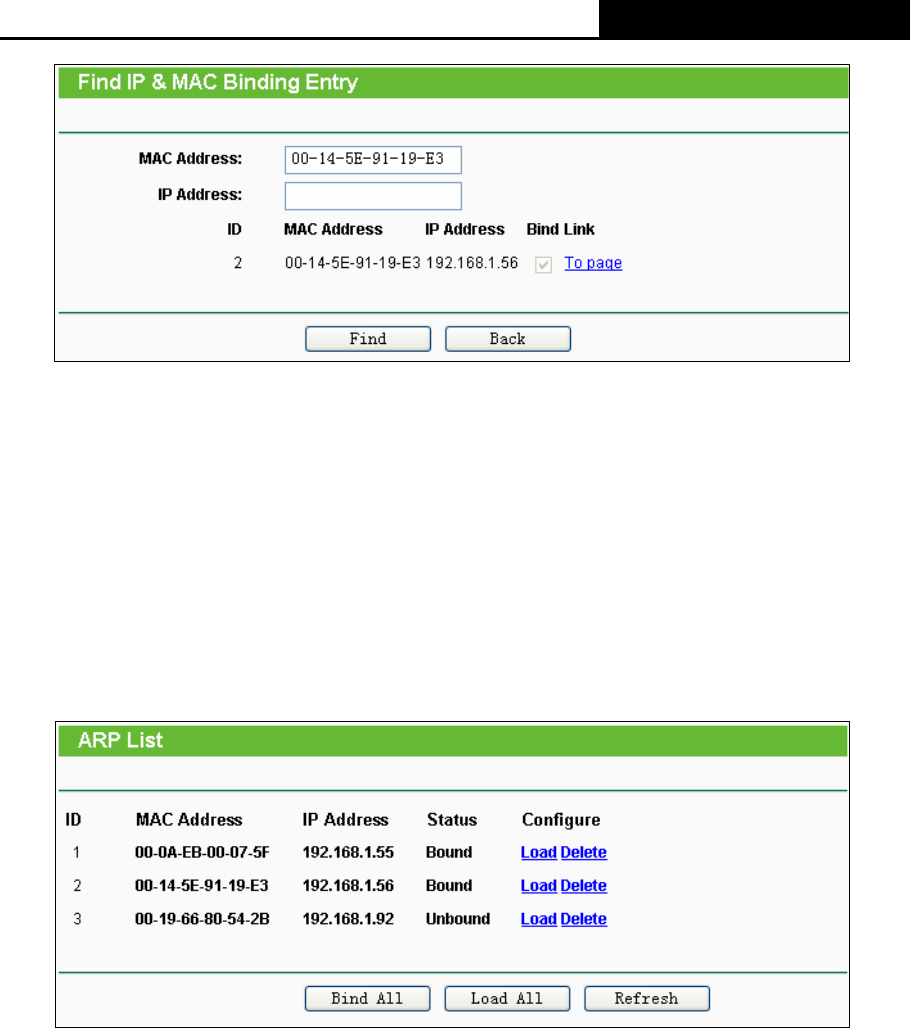
Task: Click the Back button
Action: pyautogui.click(x=507, y=339)
